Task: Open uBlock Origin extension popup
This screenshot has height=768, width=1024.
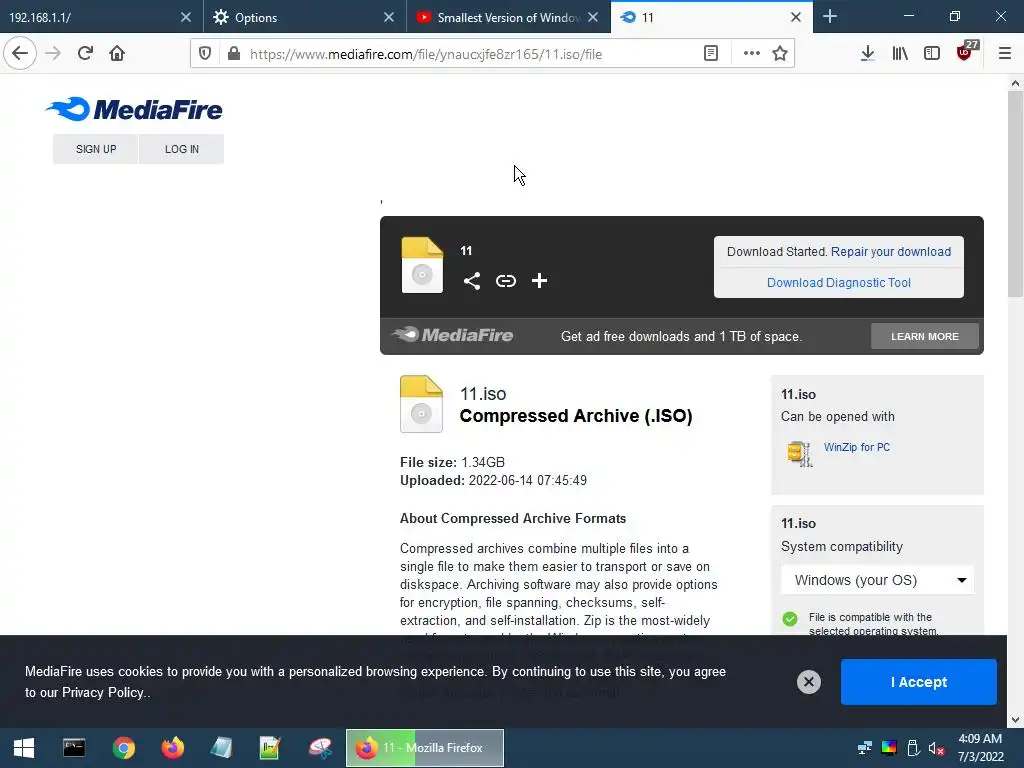Action: [965, 52]
